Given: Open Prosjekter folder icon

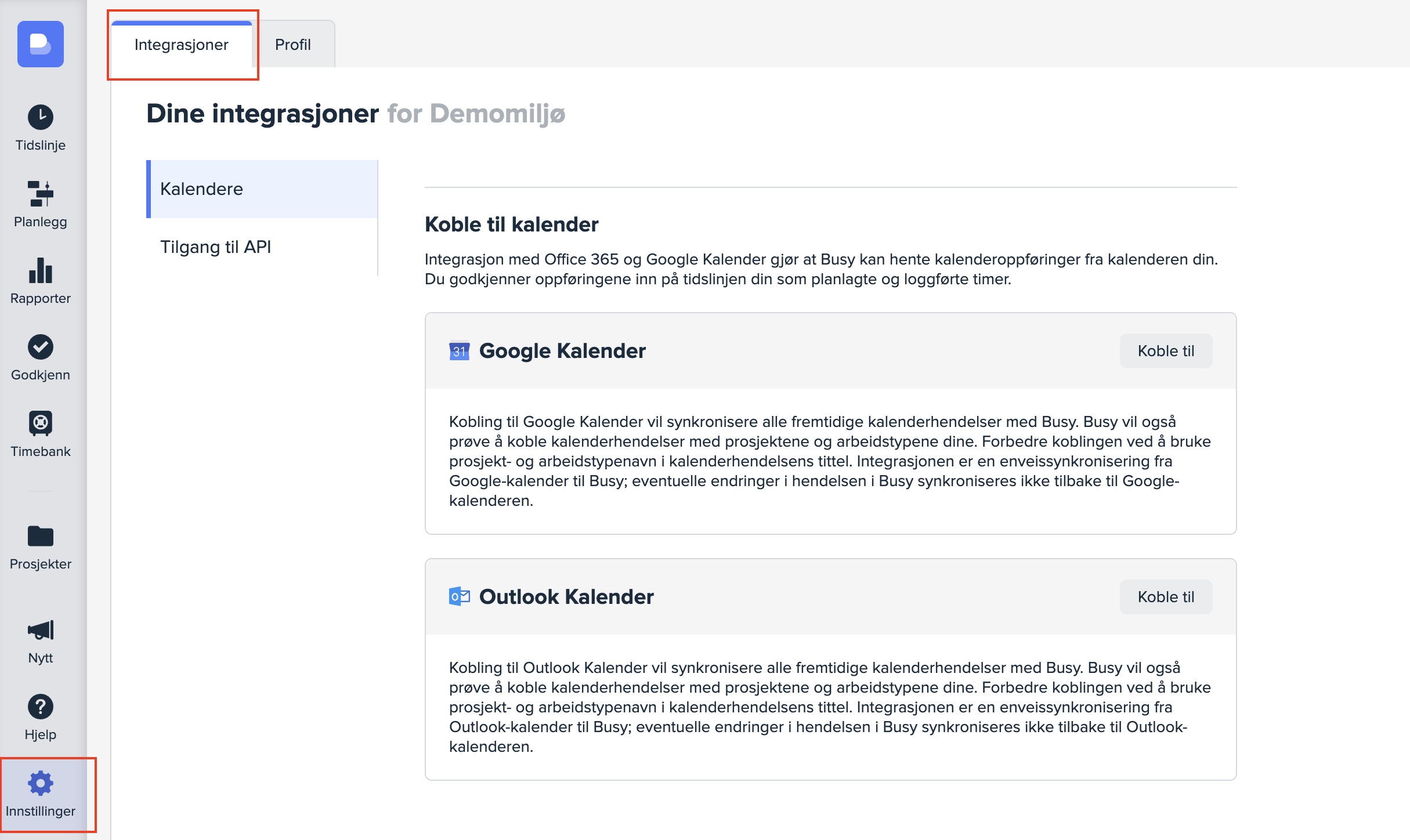Looking at the screenshot, I should click(40, 536).
